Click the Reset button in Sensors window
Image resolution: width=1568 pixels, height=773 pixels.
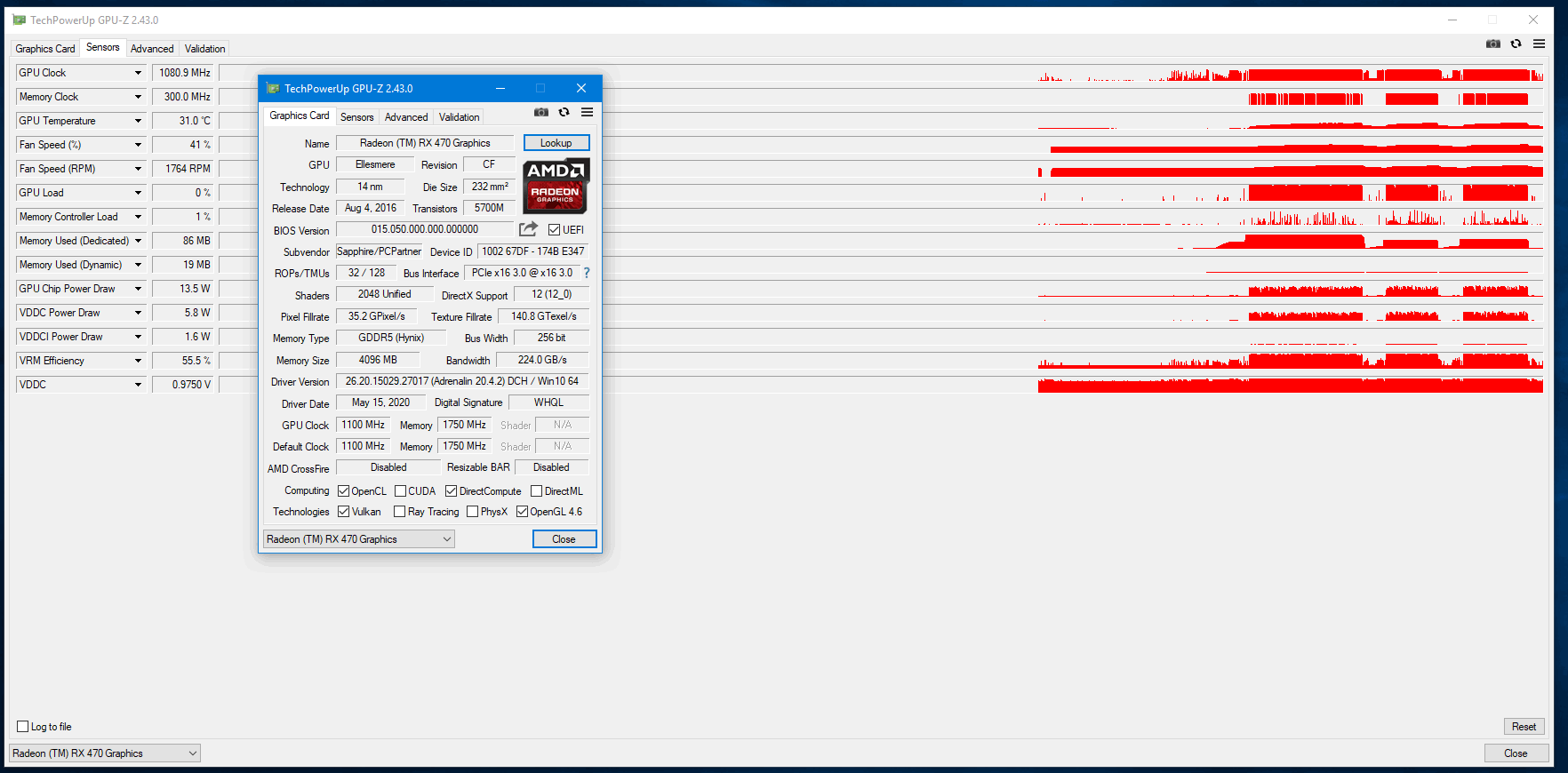(x=1524, y=727)
